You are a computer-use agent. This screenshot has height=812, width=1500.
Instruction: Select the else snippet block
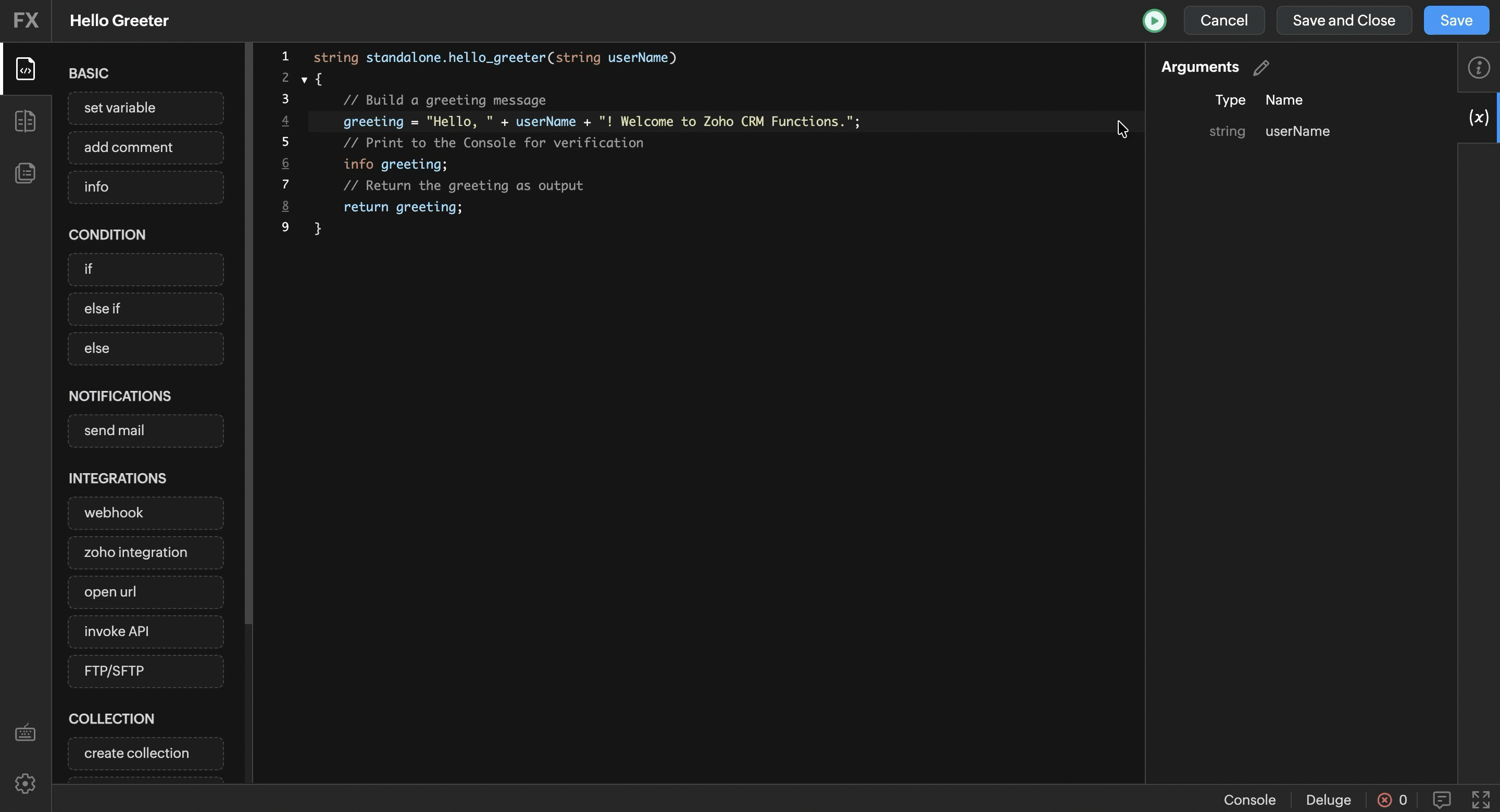coord(146,349)
